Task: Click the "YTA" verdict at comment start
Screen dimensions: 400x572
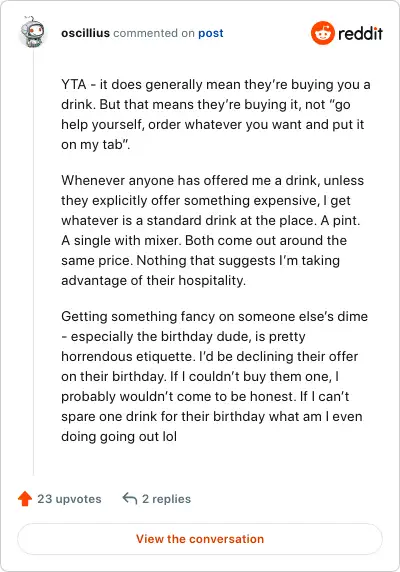Action: click(x=74, y=85)
